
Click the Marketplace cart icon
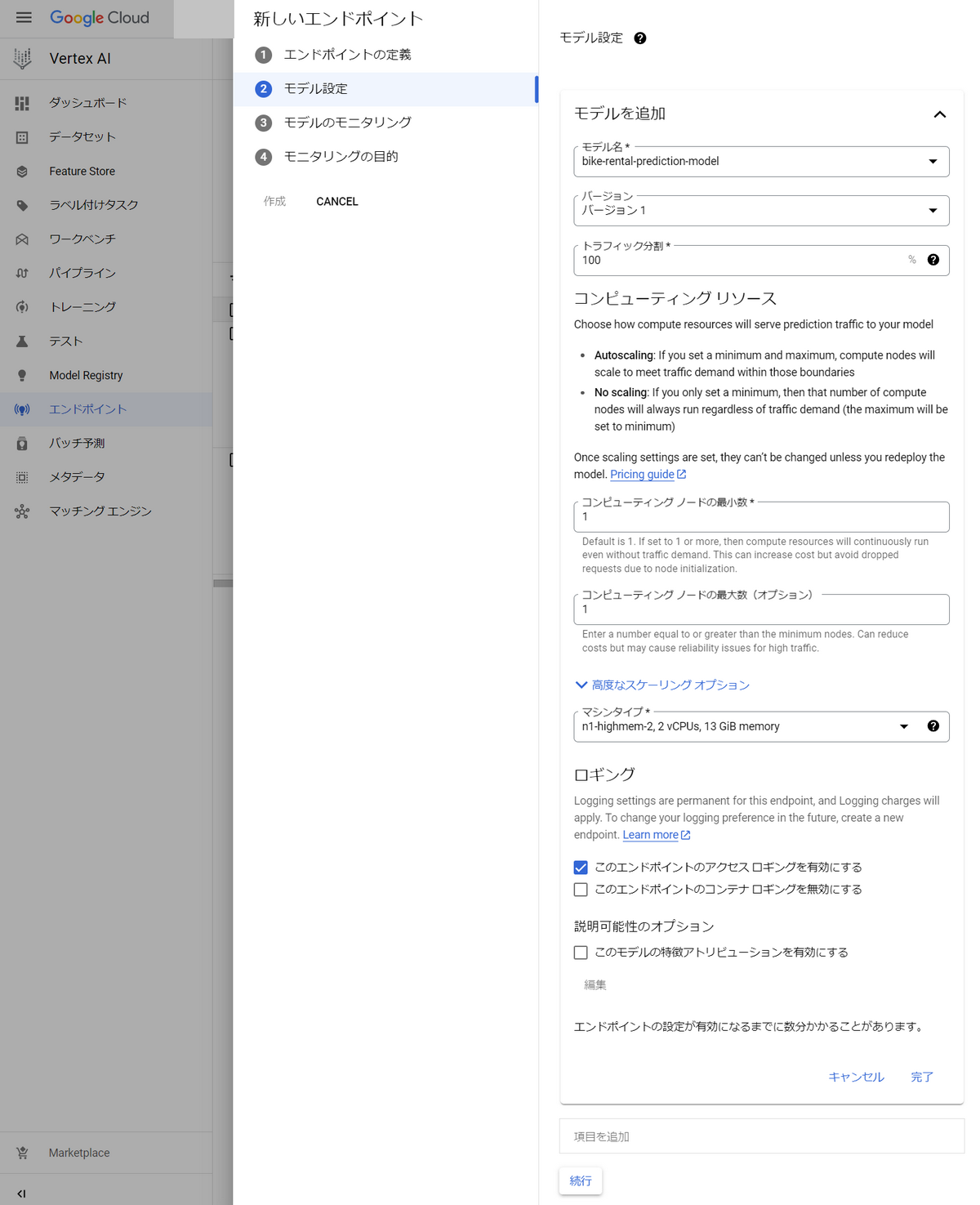[x=22, y=1153]
